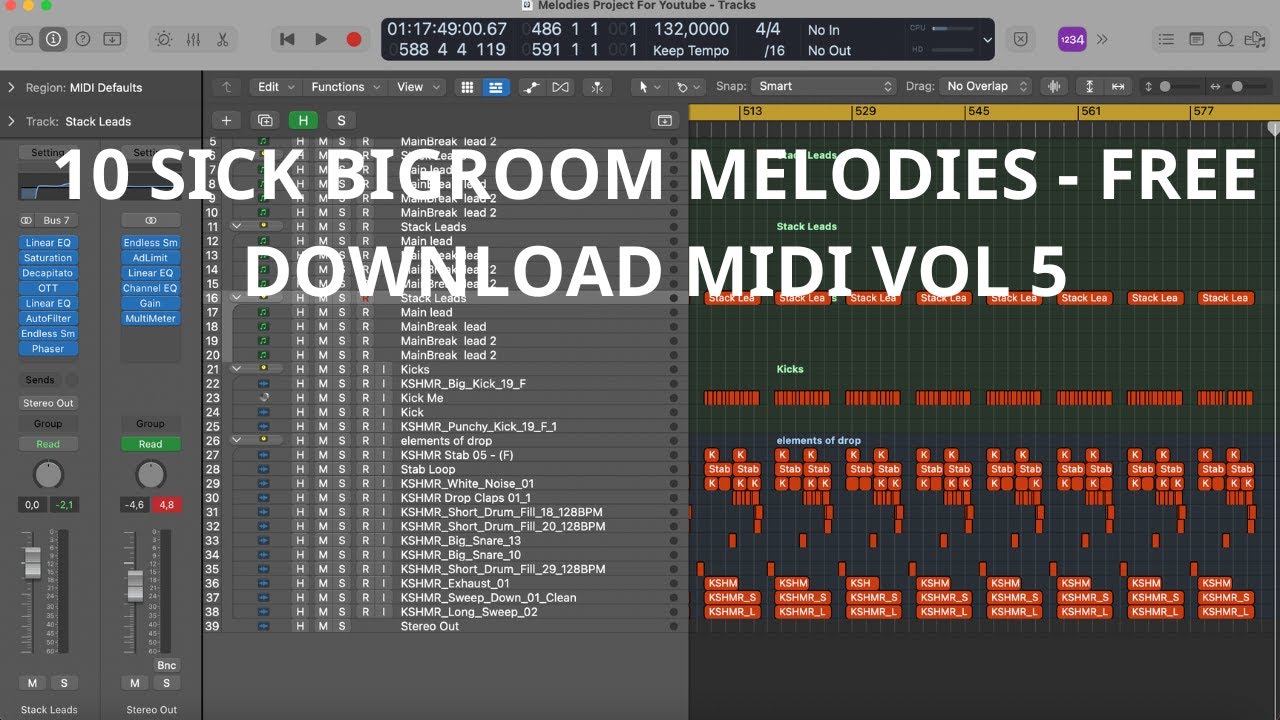The width and height of the screenshot is (1280, 720).
Task: Open the Mixer faders button
Action: tap(193, 39)
